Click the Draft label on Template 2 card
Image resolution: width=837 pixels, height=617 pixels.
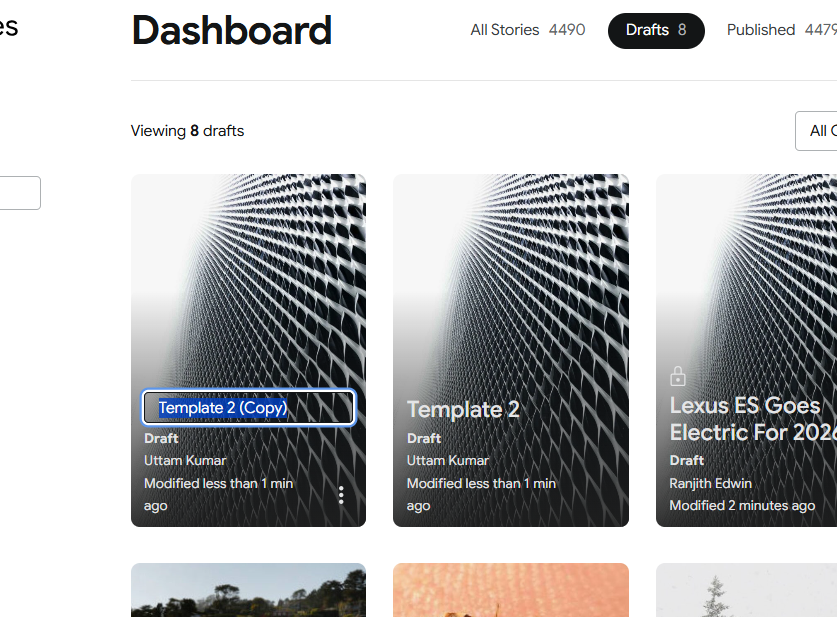point(424,438)
